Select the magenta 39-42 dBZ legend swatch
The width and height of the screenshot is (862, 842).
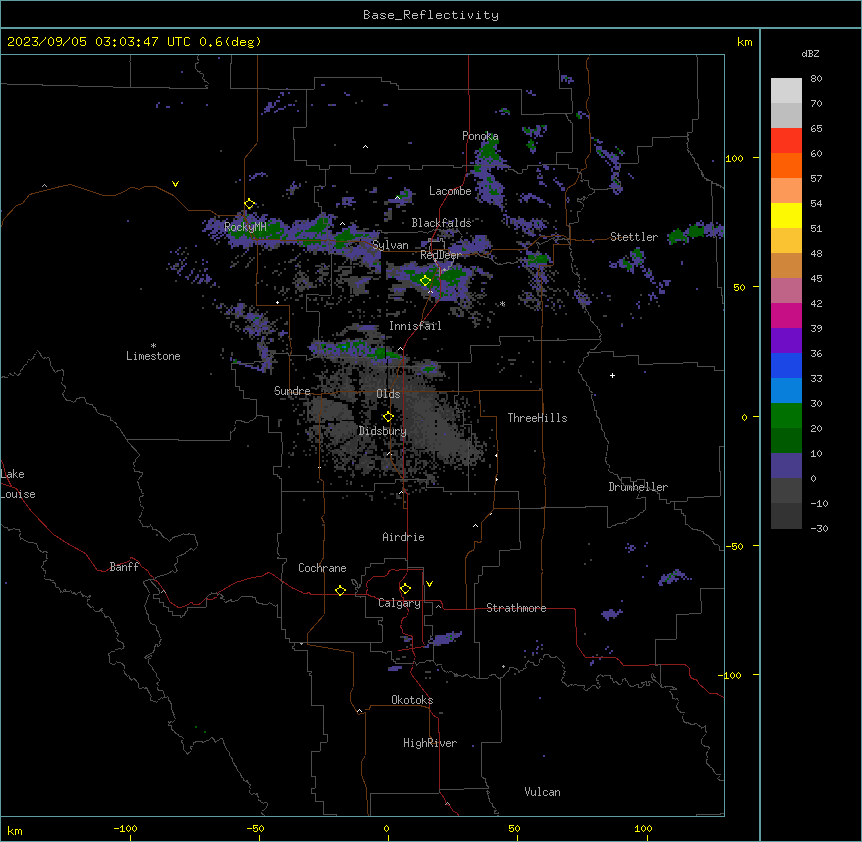786,315
